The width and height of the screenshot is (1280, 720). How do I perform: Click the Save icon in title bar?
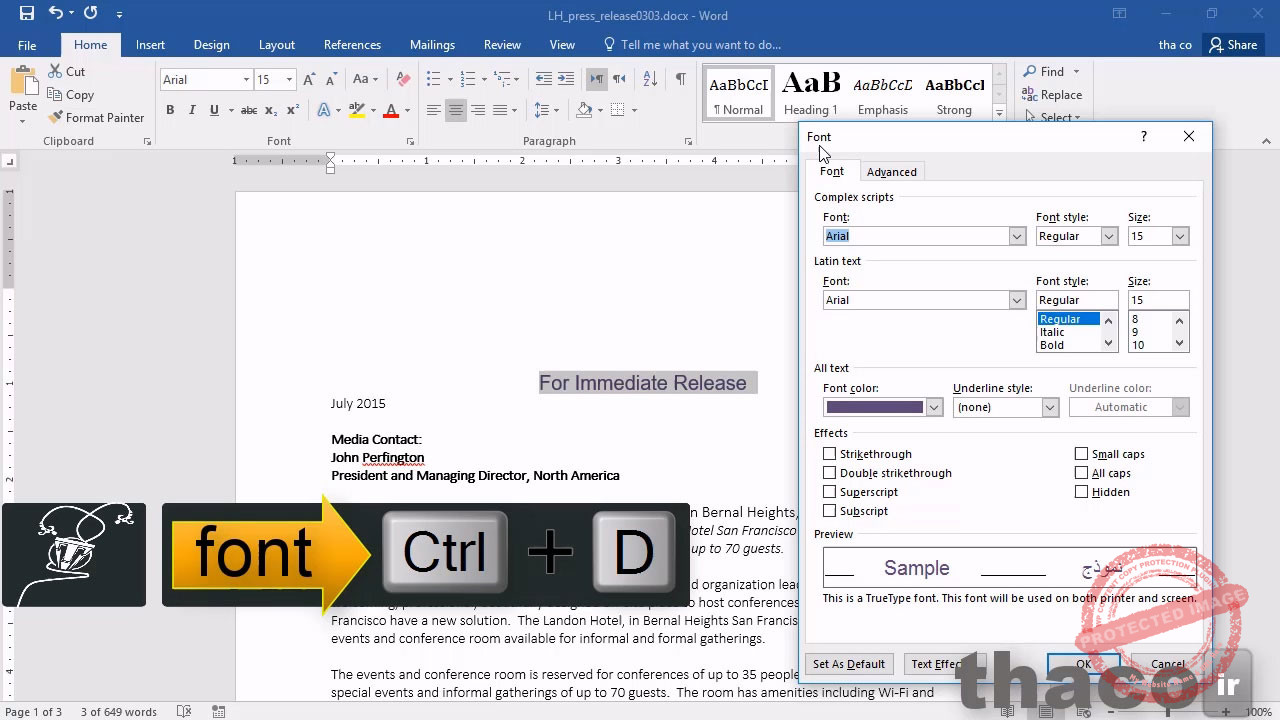27,14
